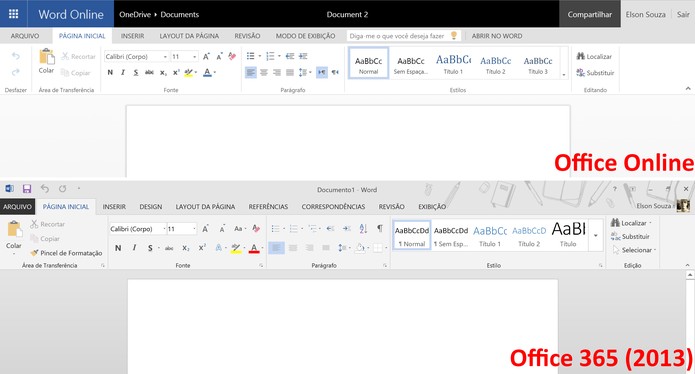This screenshot has width=695, height=374.
Task: Toggle italic I in Word Online ribbon
Action: tap(123, 72)
